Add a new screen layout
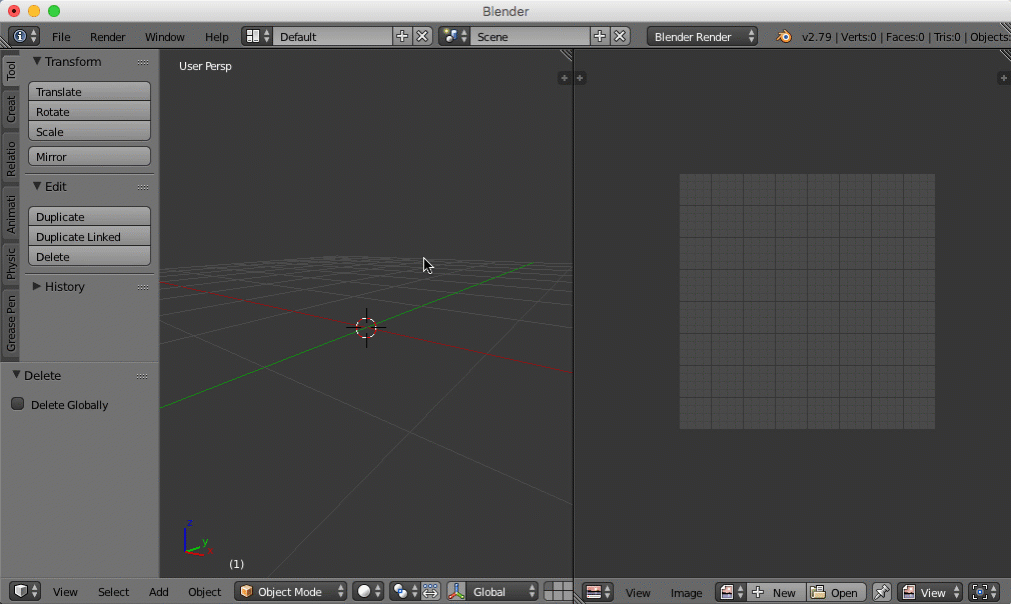Image resolution: width=1011 pixels, height=604 pixels. (402, 36)
